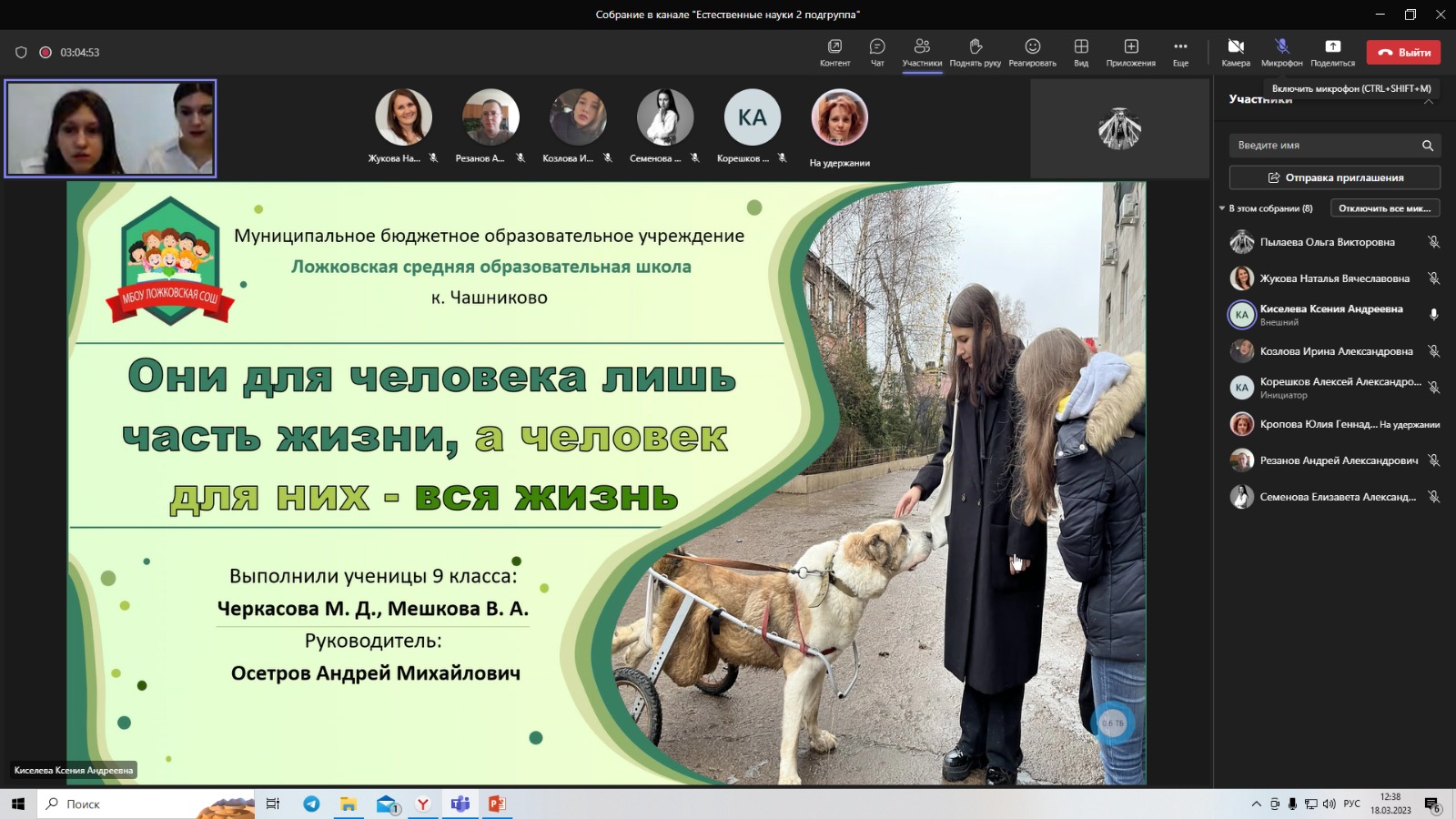Select participant Резанов Андрей Александрович
Viewport: 1456px width, 819px height.
click(x=1338, y=460)
